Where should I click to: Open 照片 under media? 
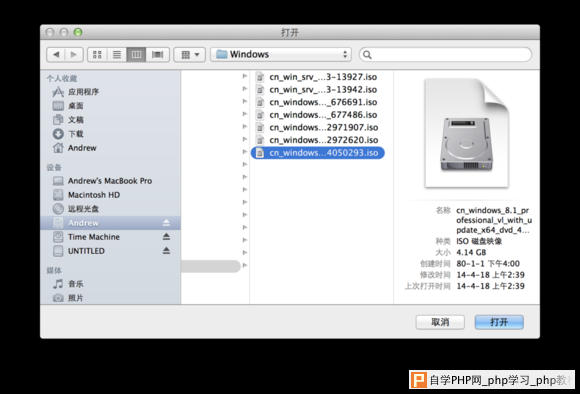[x=110, y=298]
